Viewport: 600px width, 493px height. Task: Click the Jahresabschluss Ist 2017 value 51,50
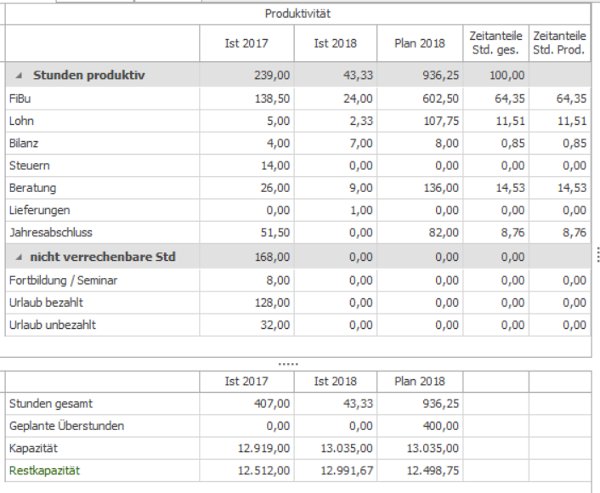pyautogui.click(x=275, y=232)
